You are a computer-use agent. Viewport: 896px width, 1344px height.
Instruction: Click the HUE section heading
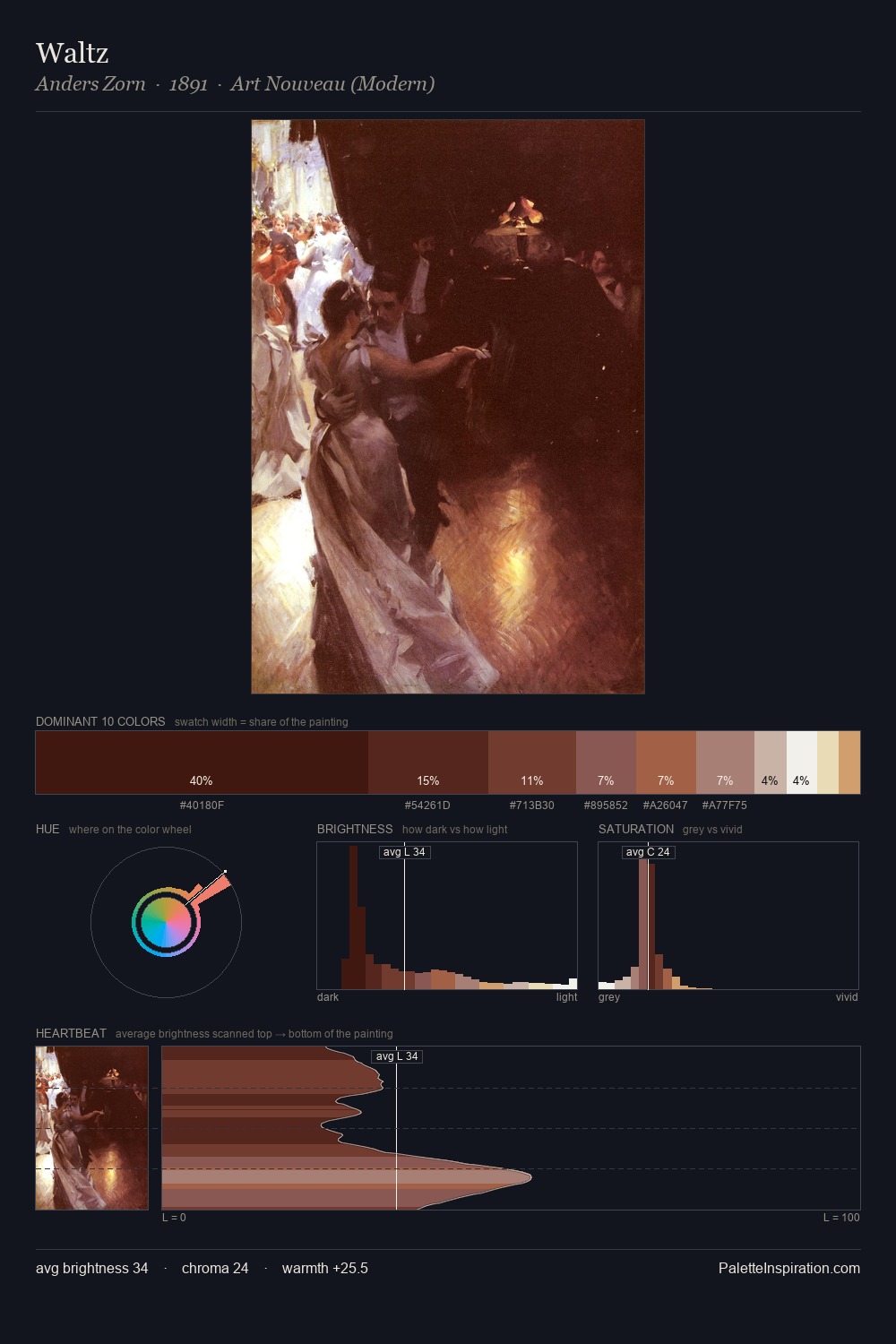(47, 829)
